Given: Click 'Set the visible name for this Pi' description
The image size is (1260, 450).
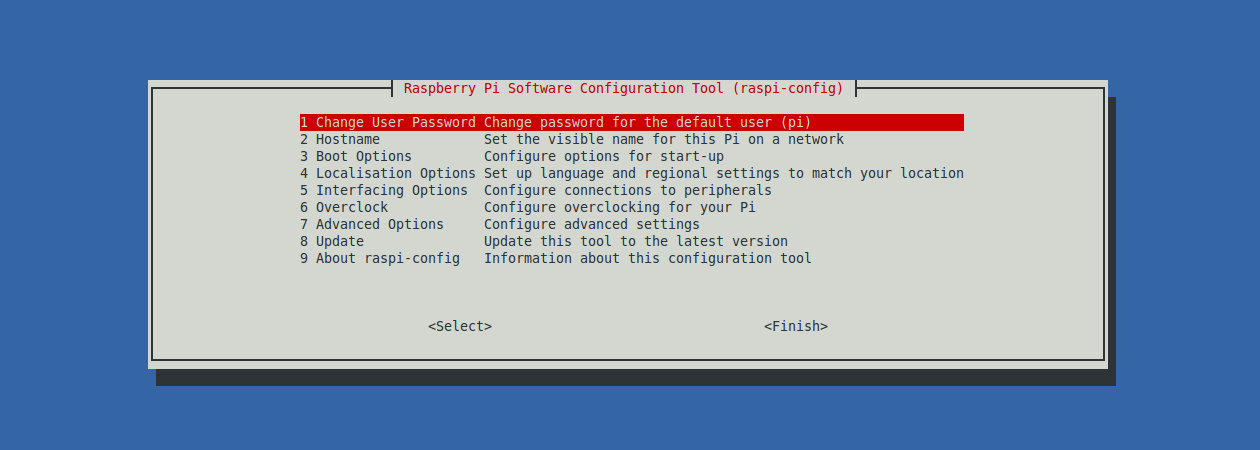Looking at the screenshot, I should [x=663, y=139].
